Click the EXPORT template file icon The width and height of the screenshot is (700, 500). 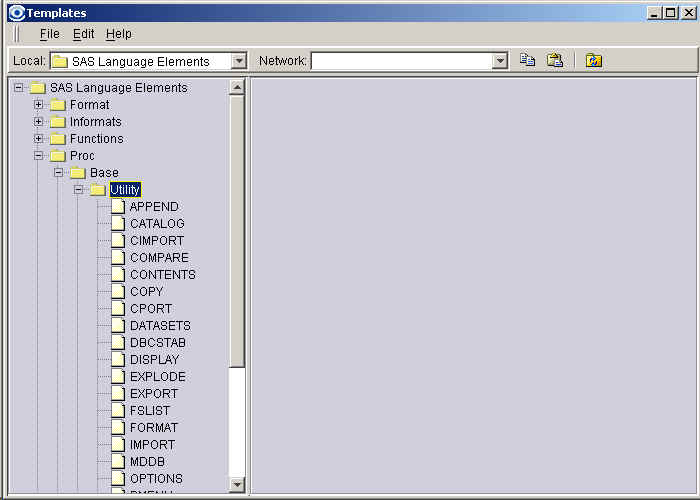[x=118, y=393]
